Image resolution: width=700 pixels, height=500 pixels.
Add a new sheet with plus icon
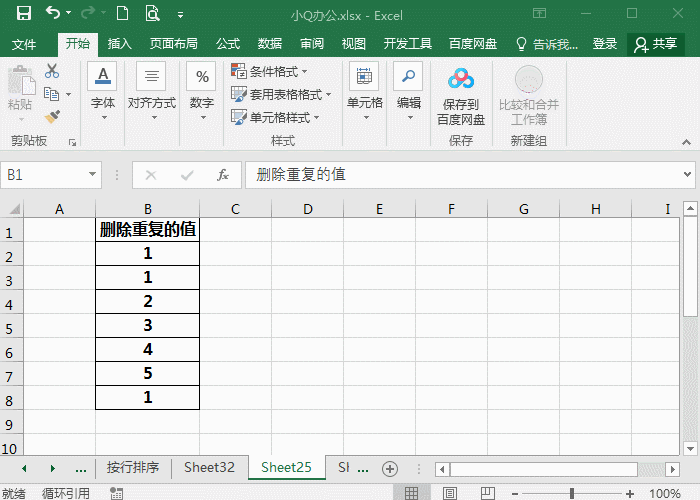390,468
